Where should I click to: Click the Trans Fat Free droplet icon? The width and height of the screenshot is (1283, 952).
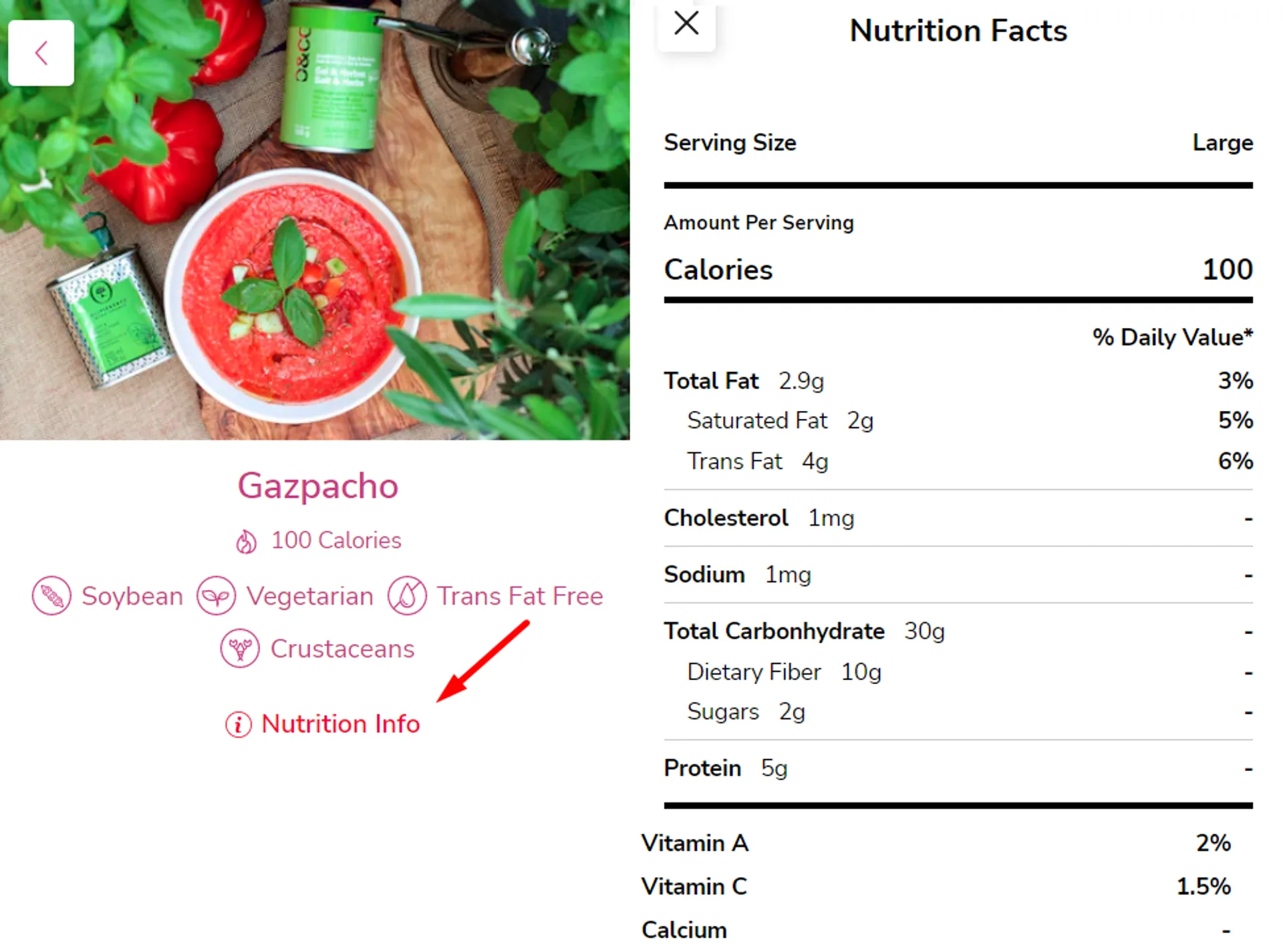407,595
